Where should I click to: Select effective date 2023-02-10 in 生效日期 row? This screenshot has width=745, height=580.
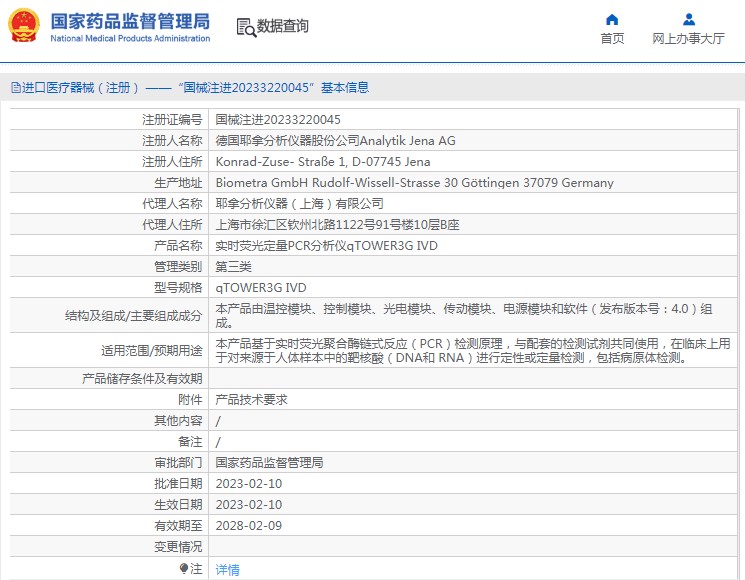coord(249,504)
